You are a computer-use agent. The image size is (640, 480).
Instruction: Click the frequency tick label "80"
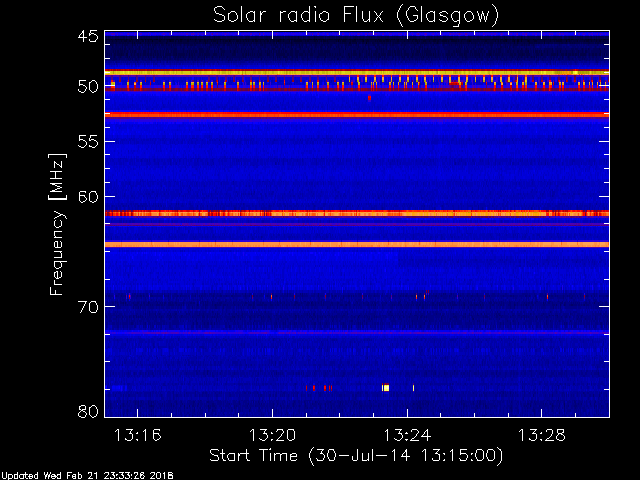point(88,411)
